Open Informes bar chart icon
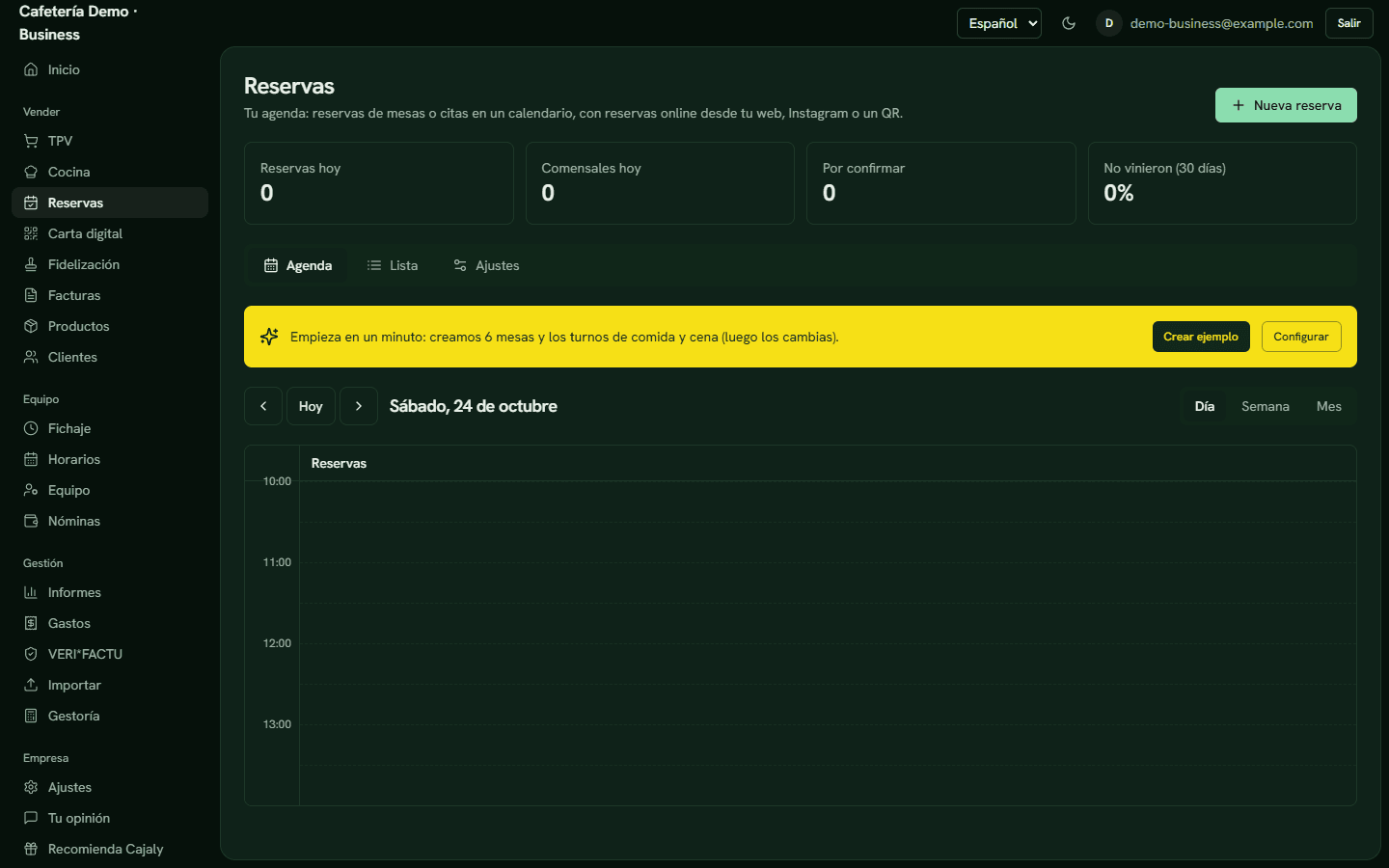Image resolution: width=1389 pixels, height=868 pixels. (x=31, y=592)
